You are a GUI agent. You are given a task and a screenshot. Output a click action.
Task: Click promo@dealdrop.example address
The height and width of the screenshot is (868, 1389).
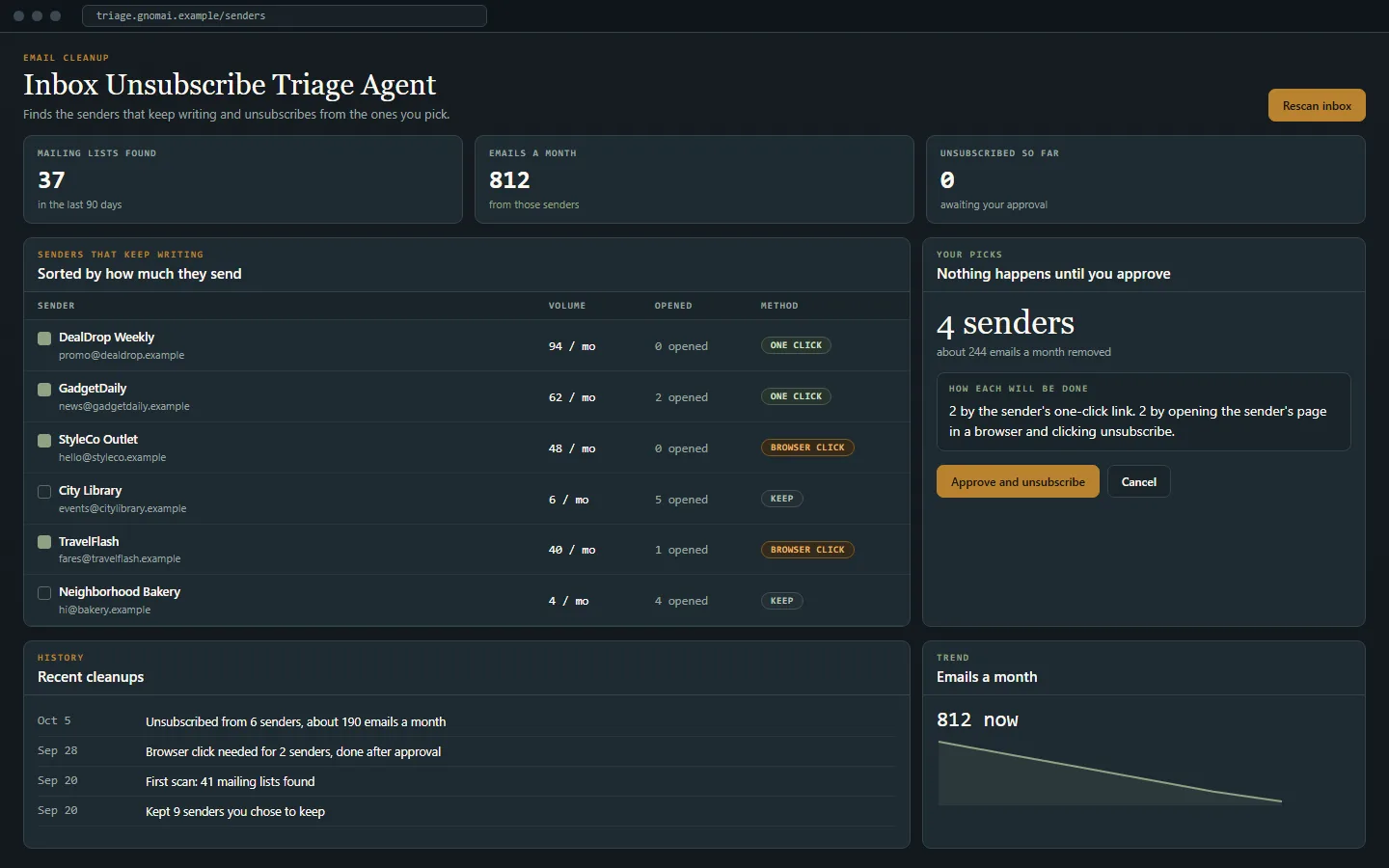point(122,356)
